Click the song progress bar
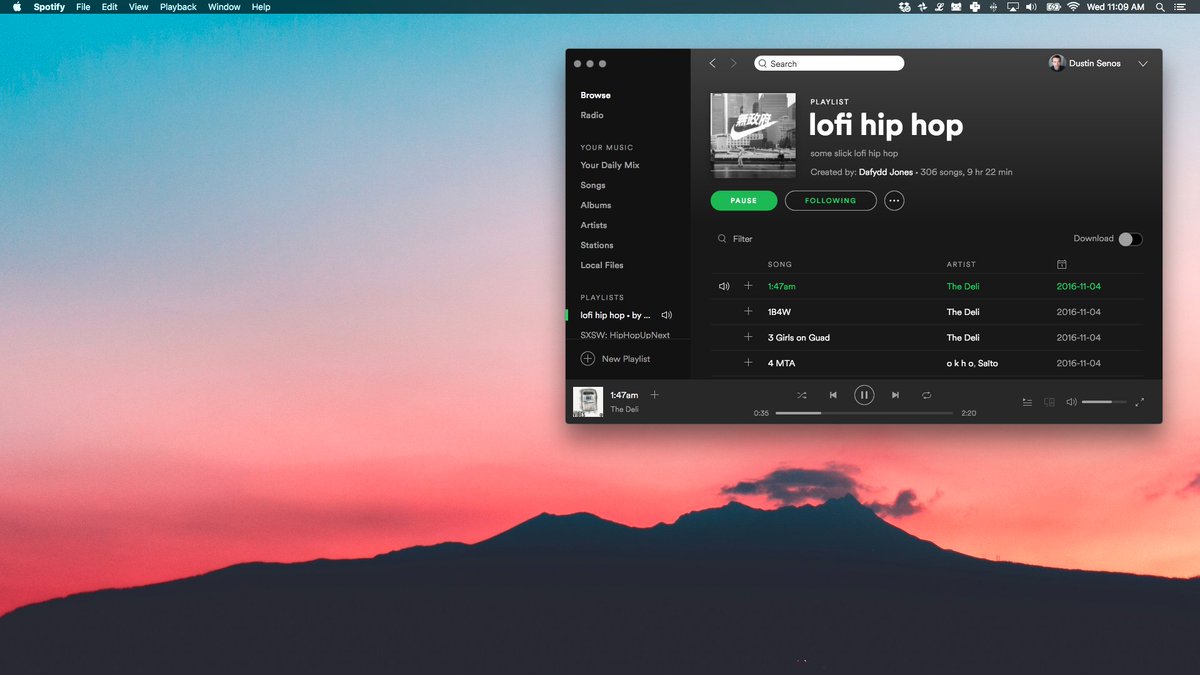This screenshot has height=675, width=1200. coord(864,412)
